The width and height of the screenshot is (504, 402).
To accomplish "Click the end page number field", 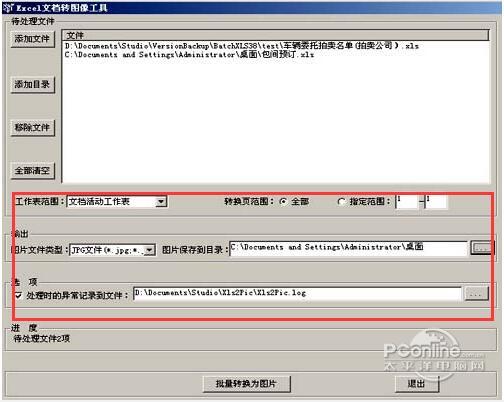I will click(x=436, y=202).
